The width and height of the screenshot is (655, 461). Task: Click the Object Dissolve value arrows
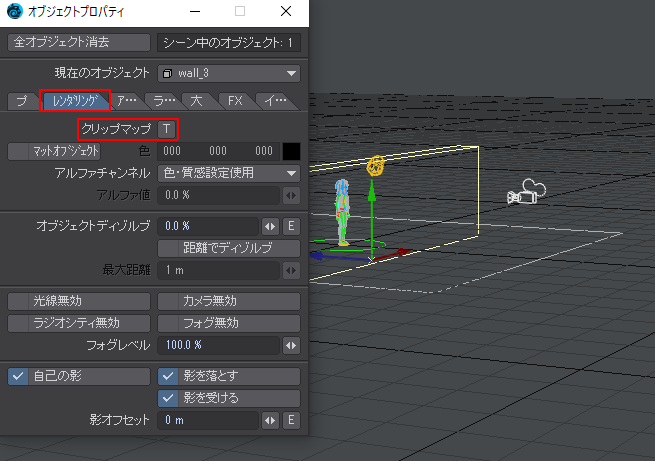[x=270, y=226]
